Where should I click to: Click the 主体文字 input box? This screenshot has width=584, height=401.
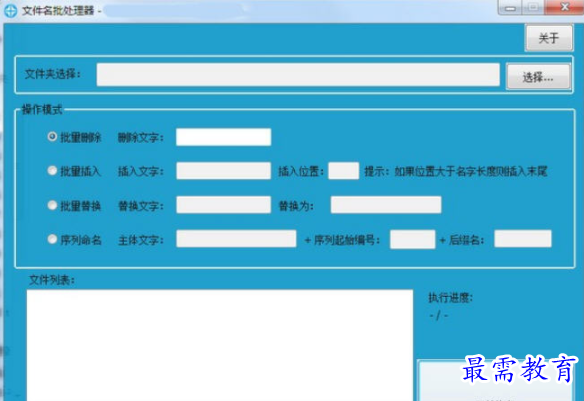(x=236, y=239)
